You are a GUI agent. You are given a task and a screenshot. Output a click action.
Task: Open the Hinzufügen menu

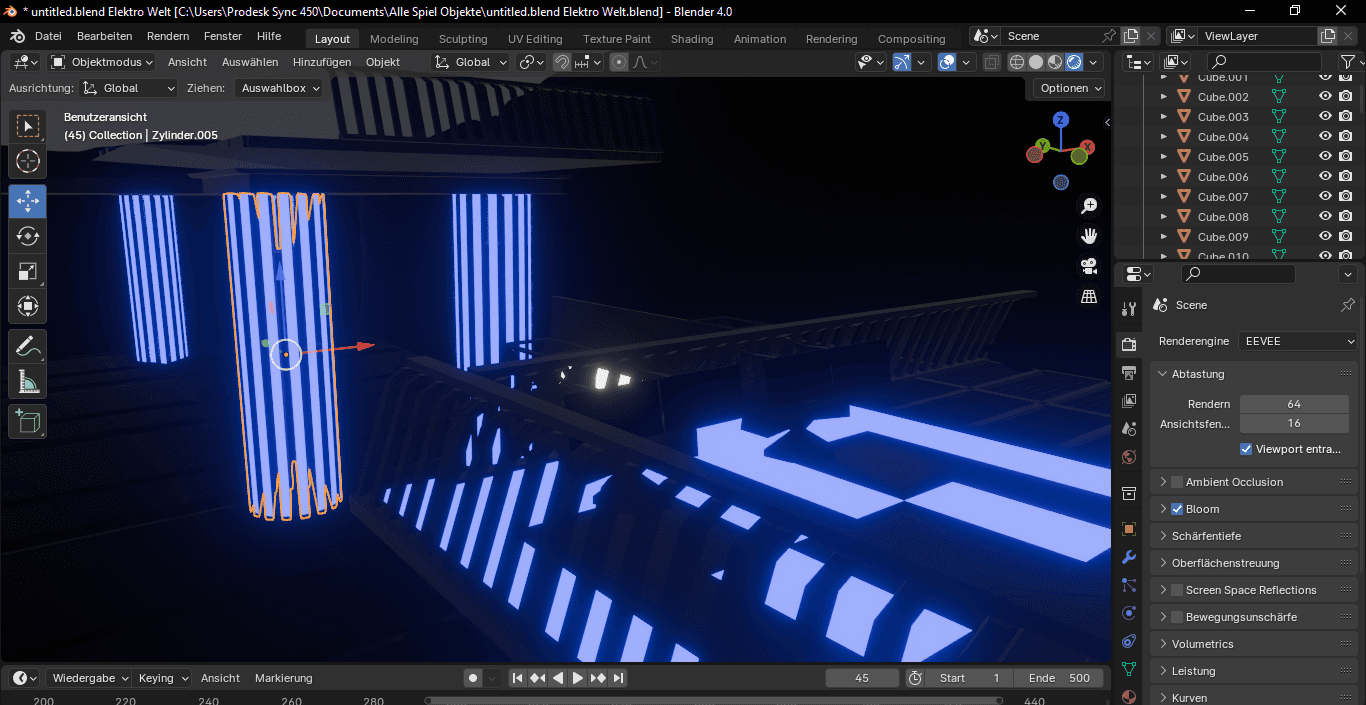(322, 62)
